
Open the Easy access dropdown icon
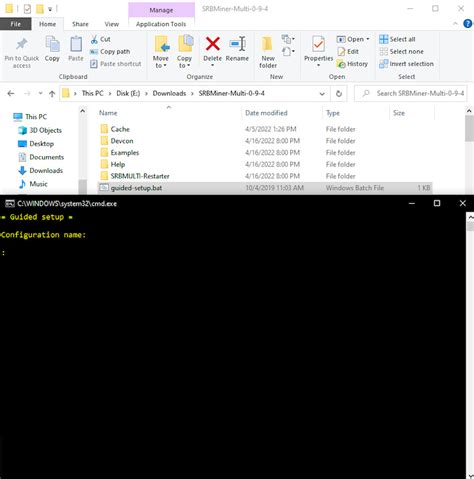288,51
